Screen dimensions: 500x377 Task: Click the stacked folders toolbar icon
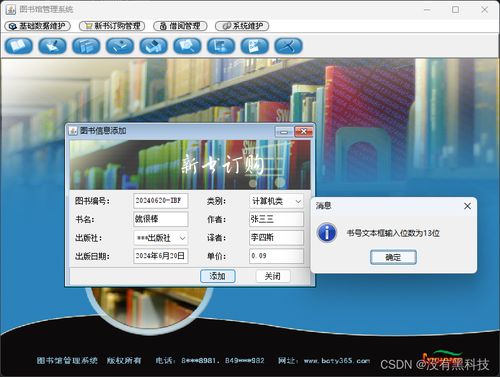tap(86, 46)
